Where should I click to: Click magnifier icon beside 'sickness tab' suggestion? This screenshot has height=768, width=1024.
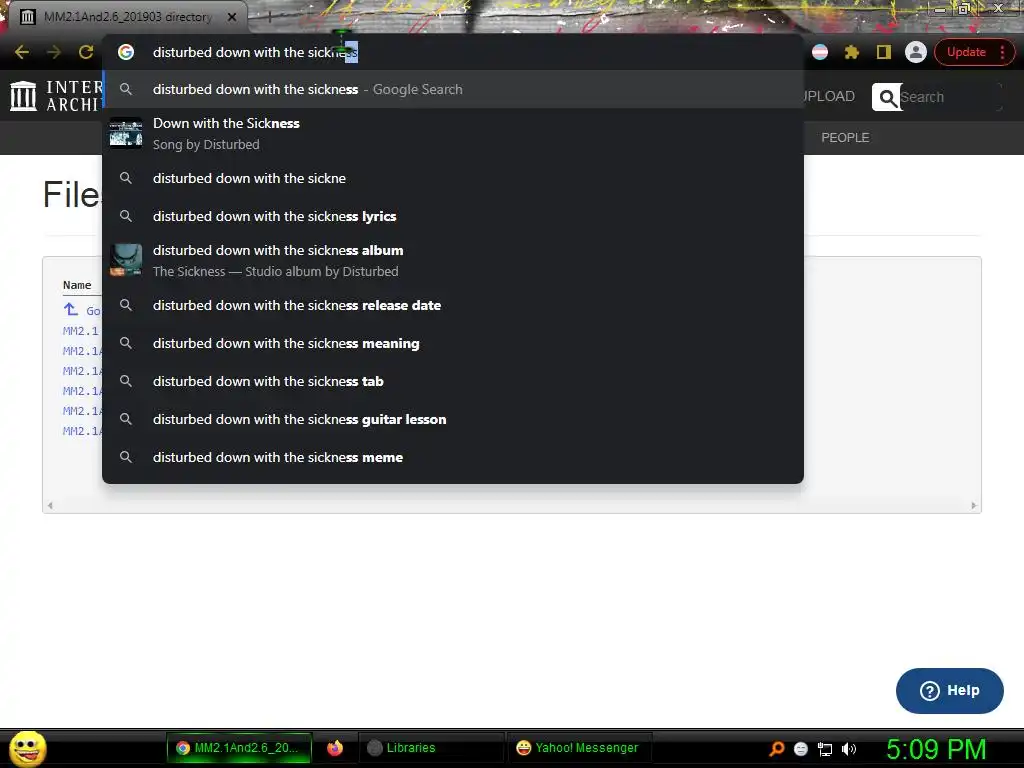click(x=126, y=381)
